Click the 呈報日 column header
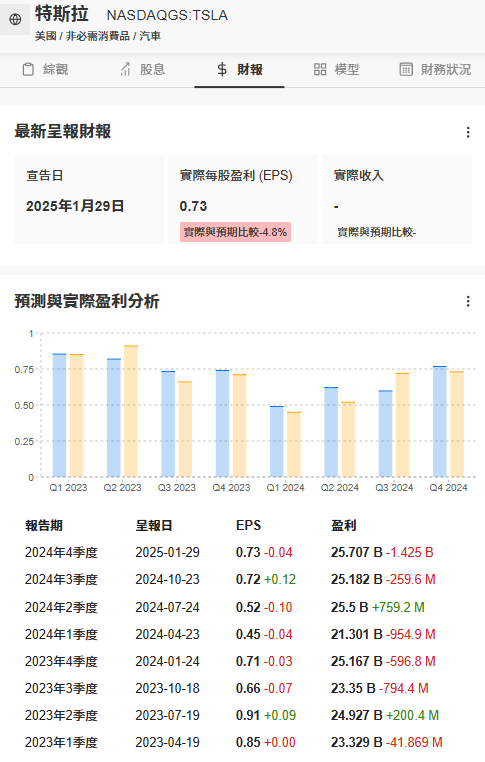This screenshot has height=762, width=485. click(x=154, y=525)
